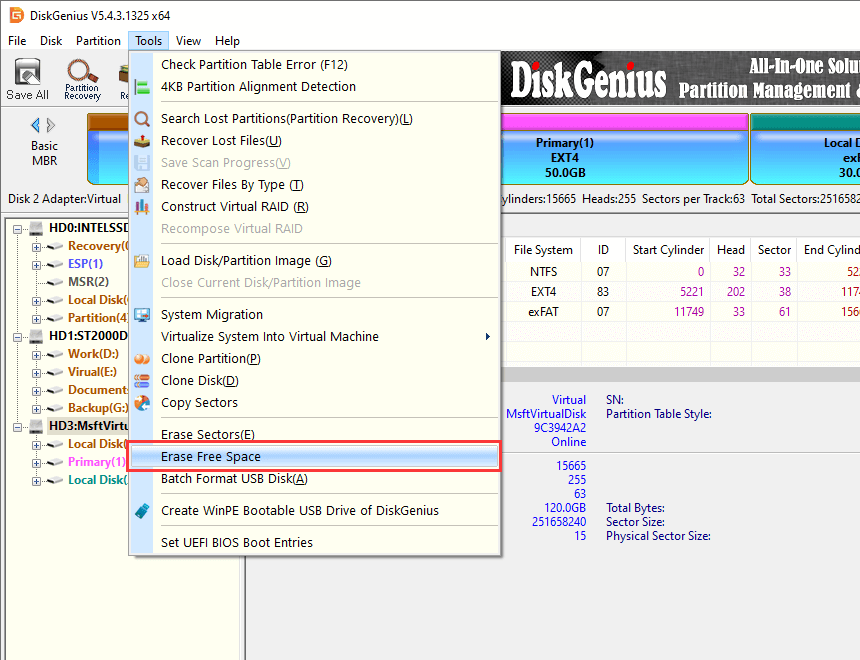
Task: Select Search Lost Partitions magnifier menu entry
Action: (x=286, y=119)
